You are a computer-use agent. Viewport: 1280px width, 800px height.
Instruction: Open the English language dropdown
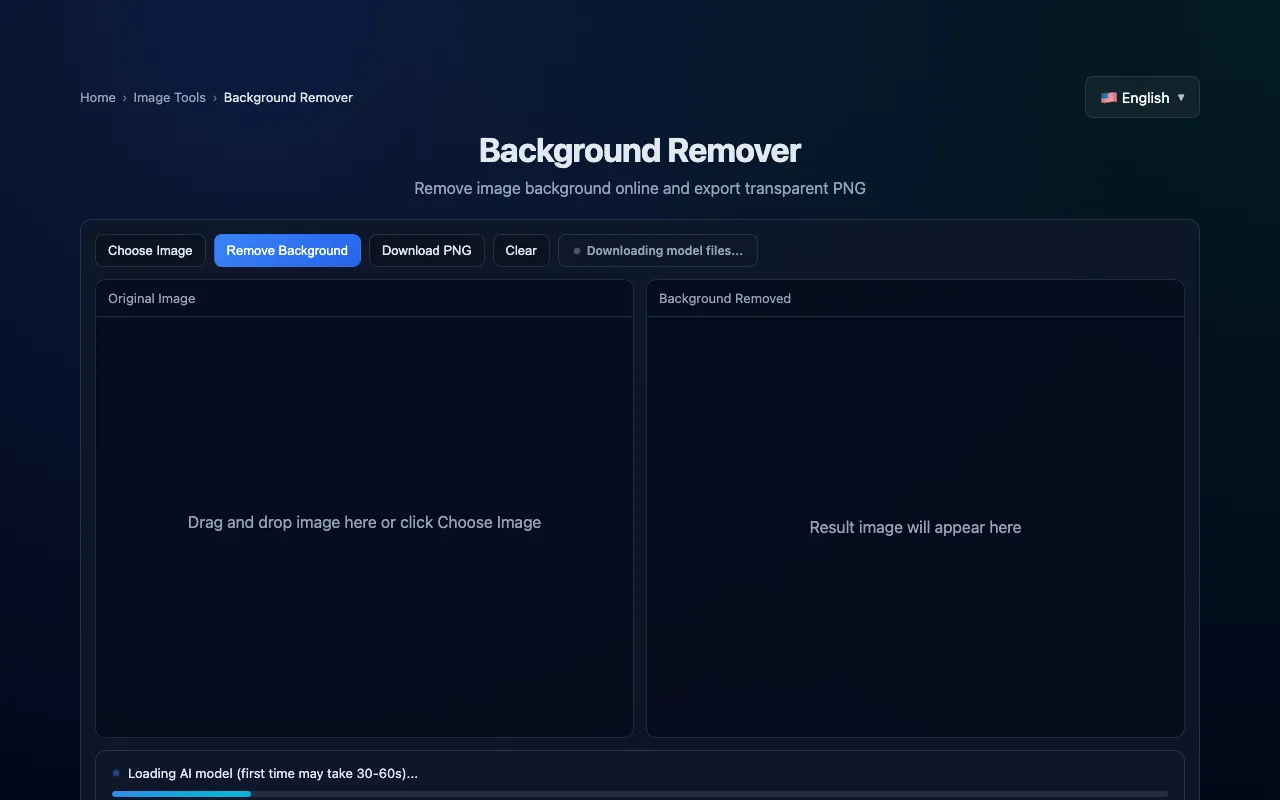pos(1142,97)
